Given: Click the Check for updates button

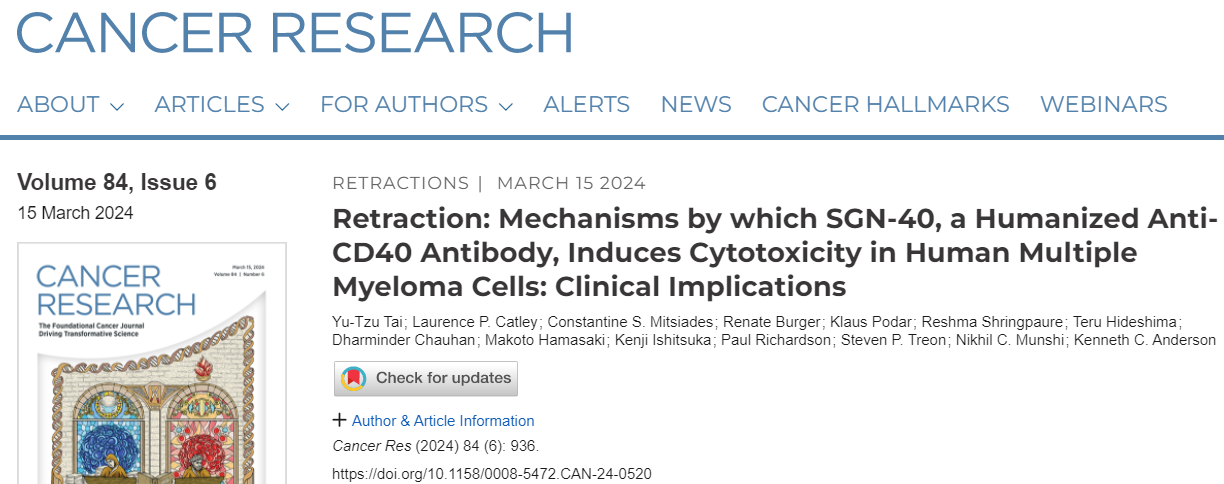Looking at the screenshot, I should (426, 379).
